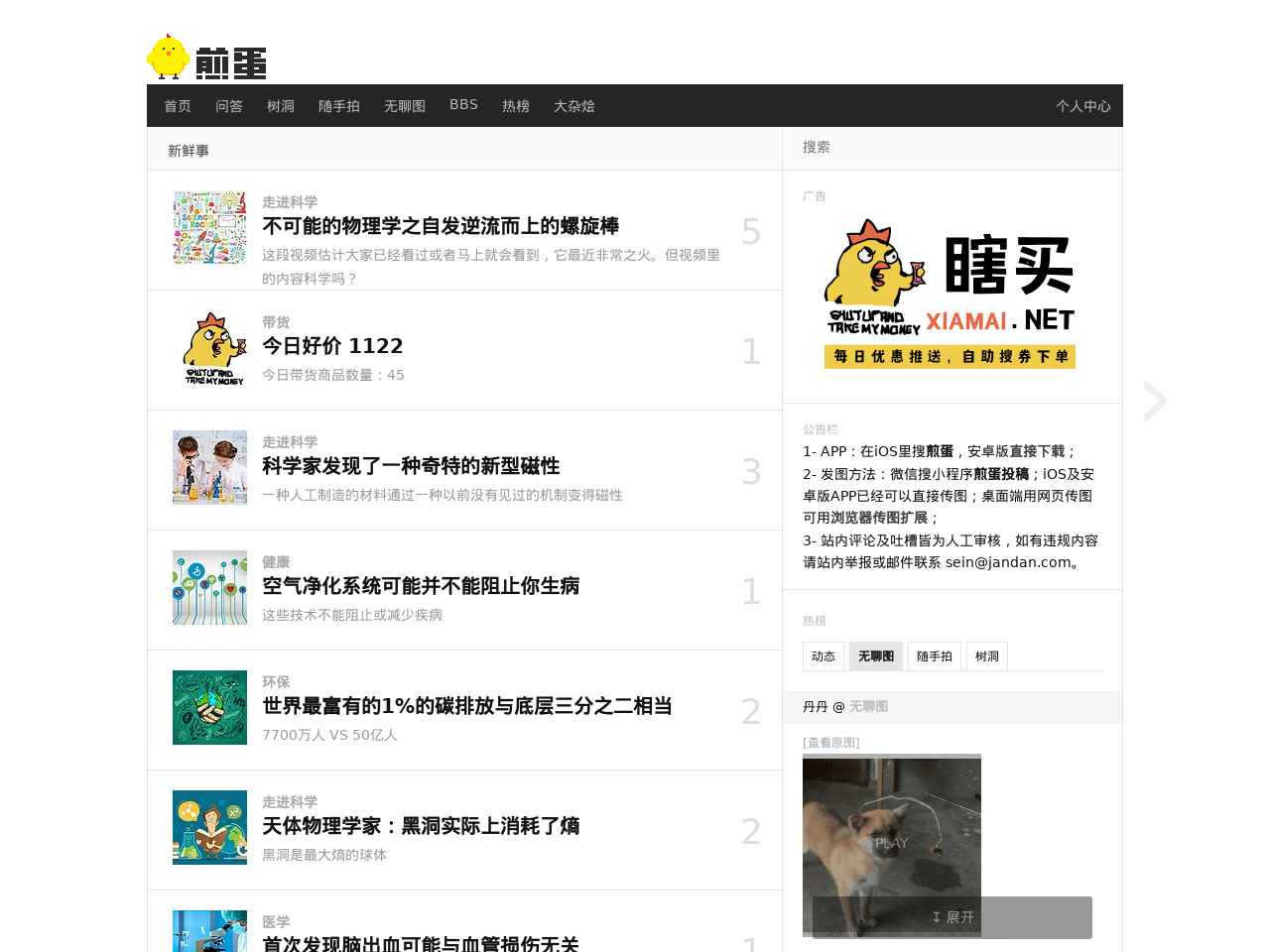Screen dimensions: 1270x952
Task: Click the chicken thumbnail for 今日好价 1122
Action: click(209, 348)
